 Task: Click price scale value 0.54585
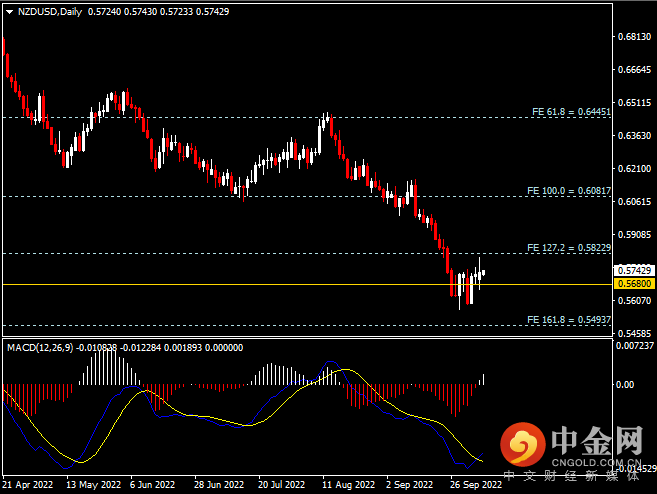click(x=634, y=334)
